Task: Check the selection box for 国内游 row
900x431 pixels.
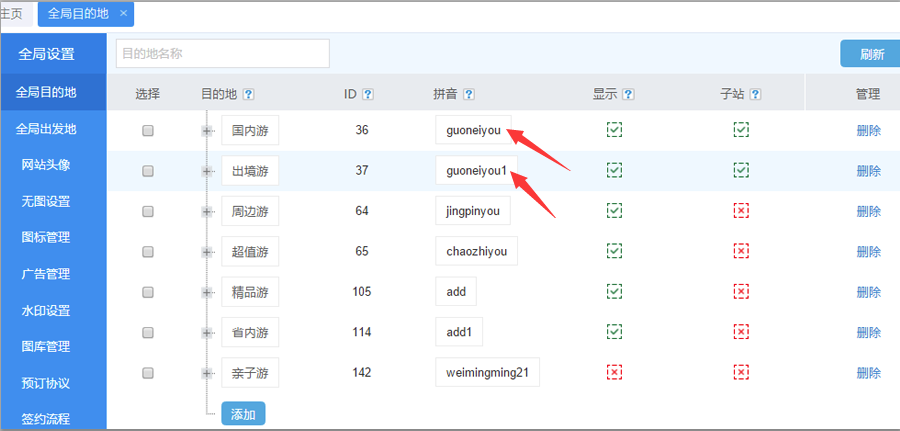Action: coord(148,131)
